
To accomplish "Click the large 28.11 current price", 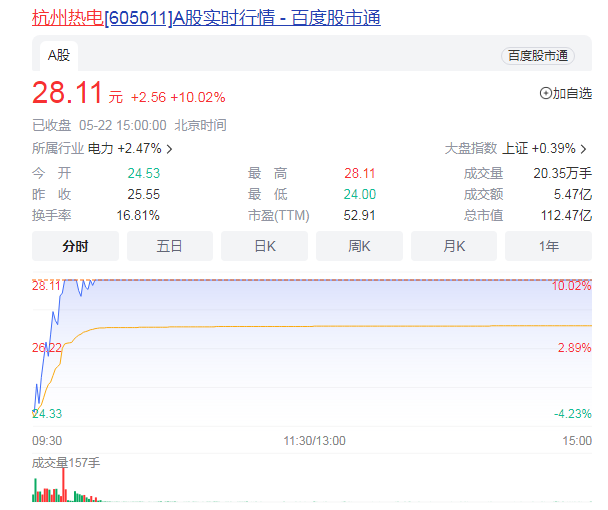I will [68, 94].
